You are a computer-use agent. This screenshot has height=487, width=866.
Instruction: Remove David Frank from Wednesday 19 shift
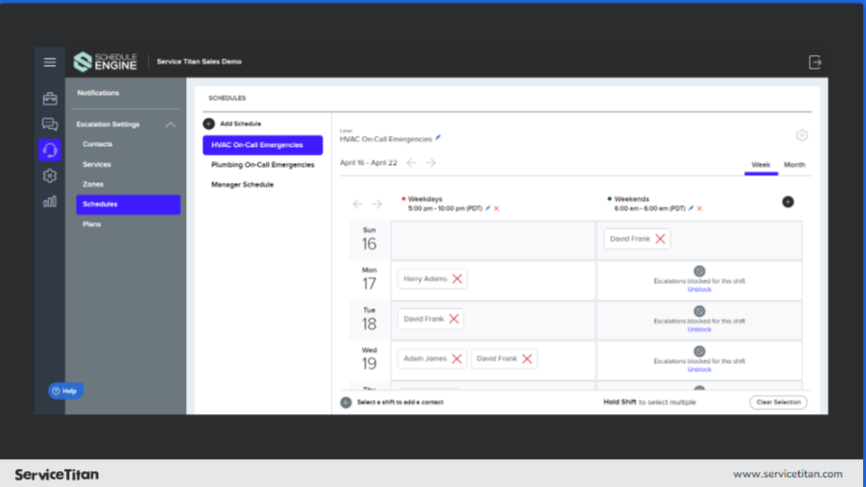coord(527,358)
